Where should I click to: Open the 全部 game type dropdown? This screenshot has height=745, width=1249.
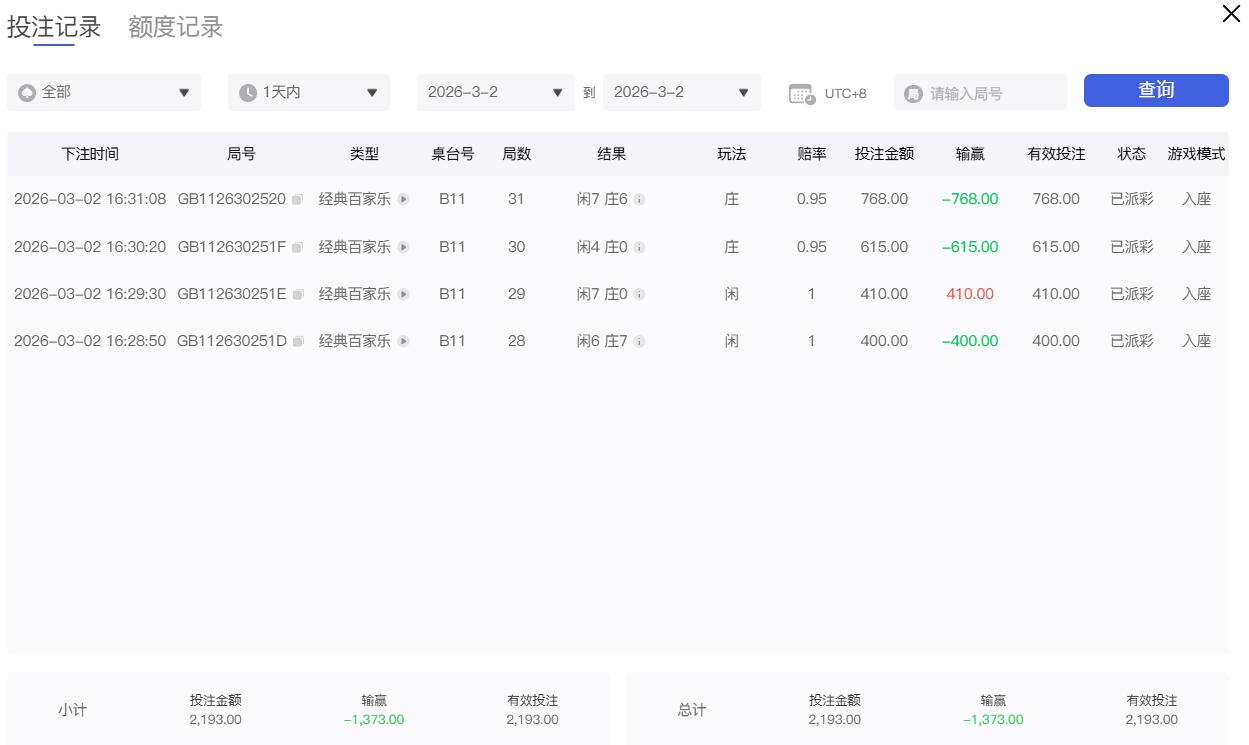pos(104,93)
